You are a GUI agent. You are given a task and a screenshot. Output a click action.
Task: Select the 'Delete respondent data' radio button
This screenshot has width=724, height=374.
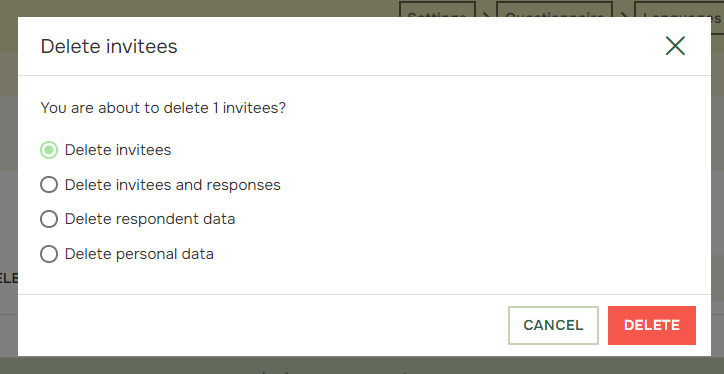49,219
